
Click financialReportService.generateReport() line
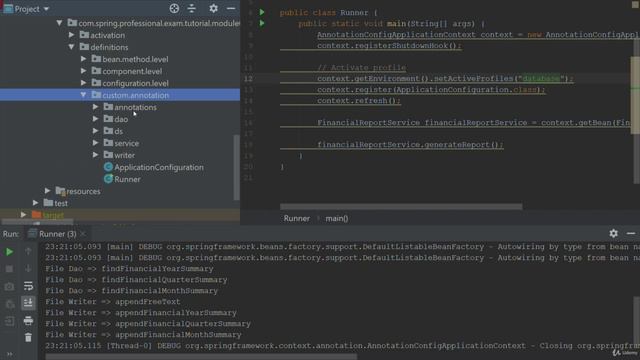click(x=410, y=144)
